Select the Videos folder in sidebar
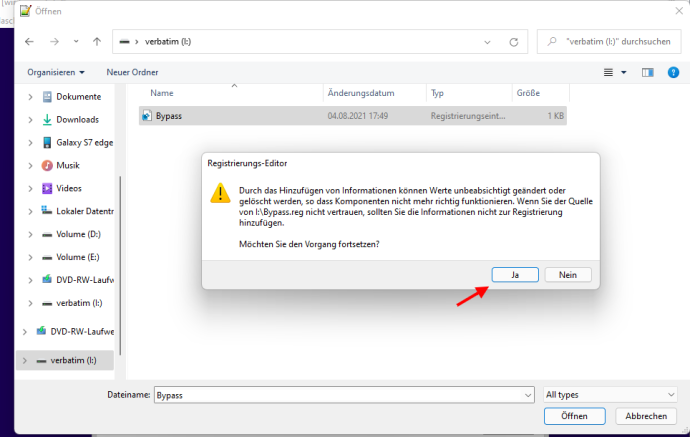Viewport: 690px width, 437px height. [68, 188]
